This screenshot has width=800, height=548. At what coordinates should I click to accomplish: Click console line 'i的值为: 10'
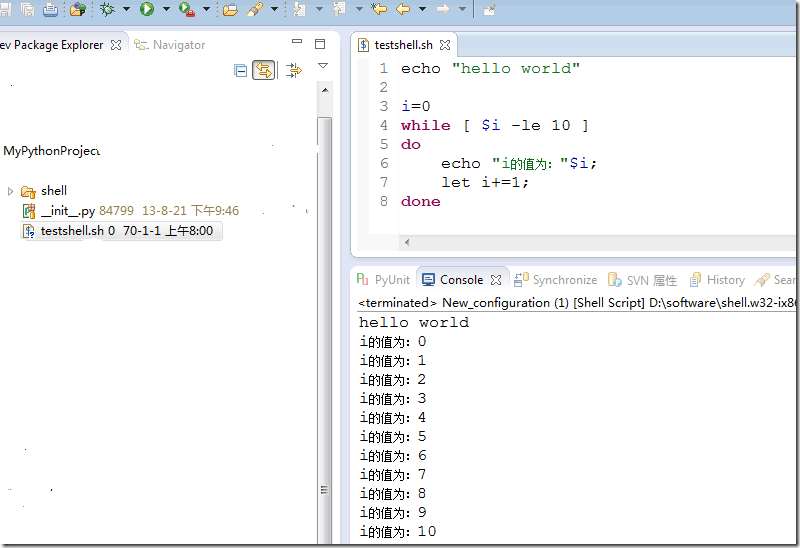click(x=398, y=532)
